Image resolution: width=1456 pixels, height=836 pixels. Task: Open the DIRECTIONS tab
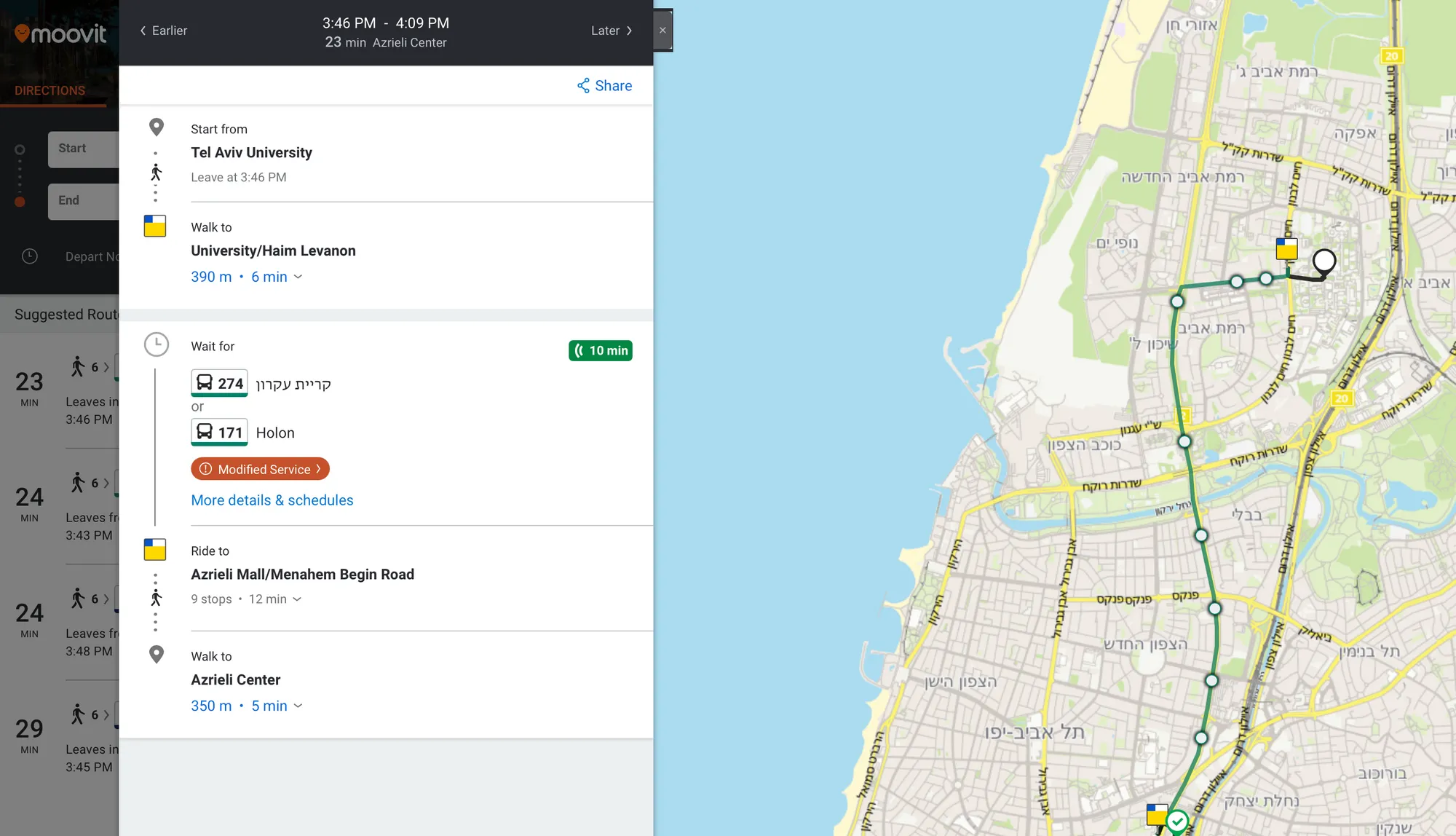[50, 91]
